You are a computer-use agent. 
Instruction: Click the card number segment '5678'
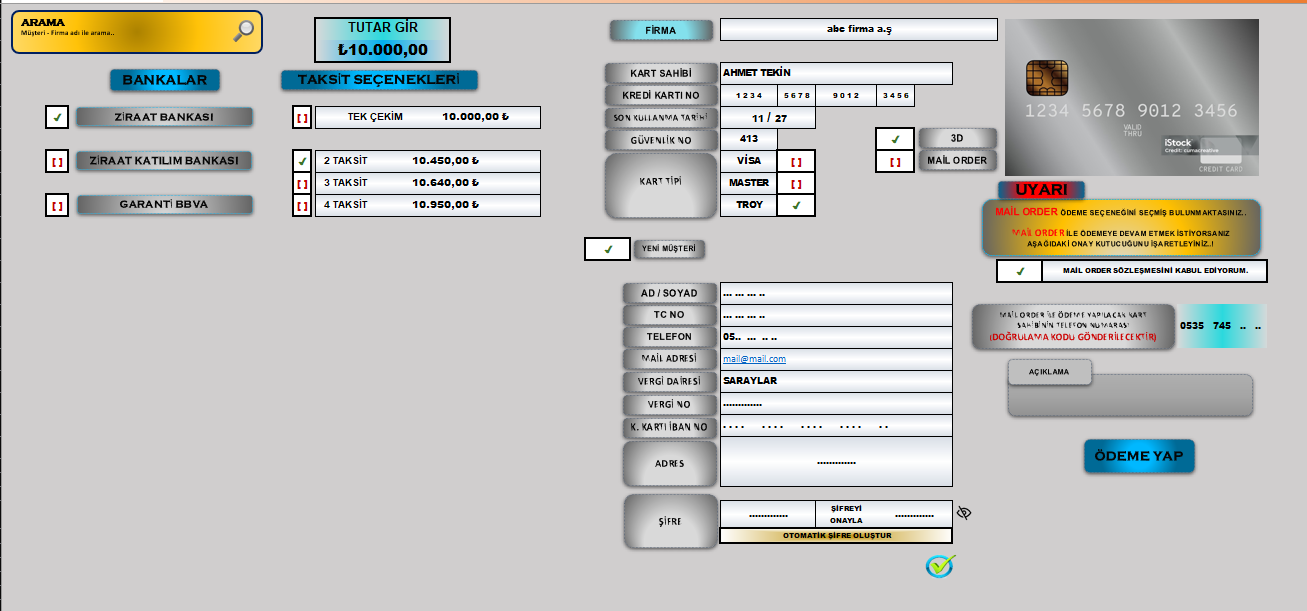[797, 96]
